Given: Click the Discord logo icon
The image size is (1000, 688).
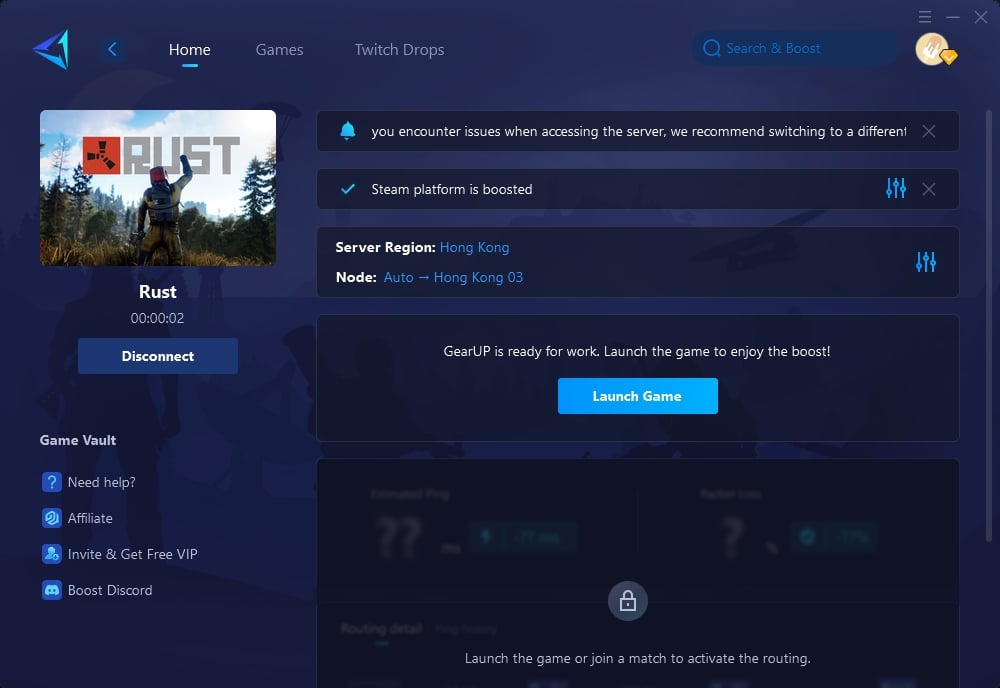Looking at the screenshot, I should [x=52, y=590].
